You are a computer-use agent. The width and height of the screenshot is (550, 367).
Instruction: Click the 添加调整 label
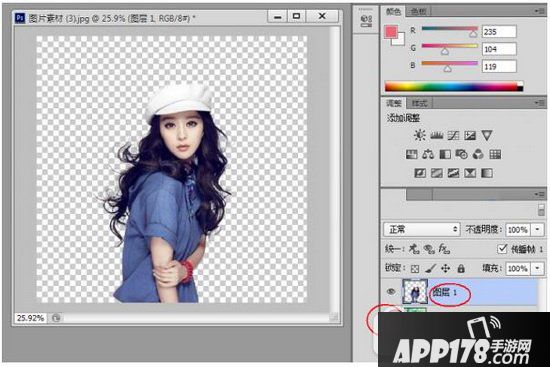[x=403, y=118]
